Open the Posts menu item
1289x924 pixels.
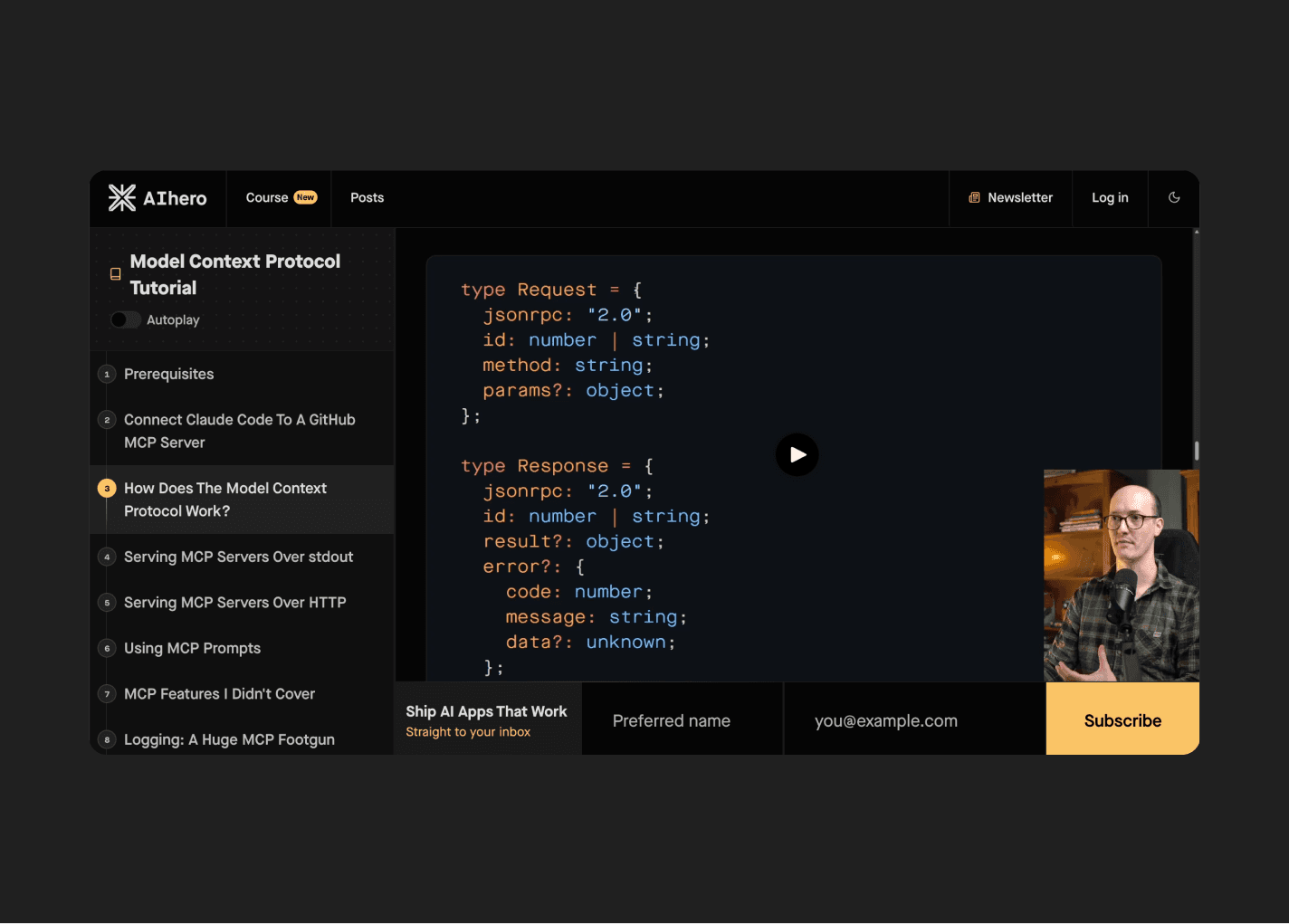[367, 198]
